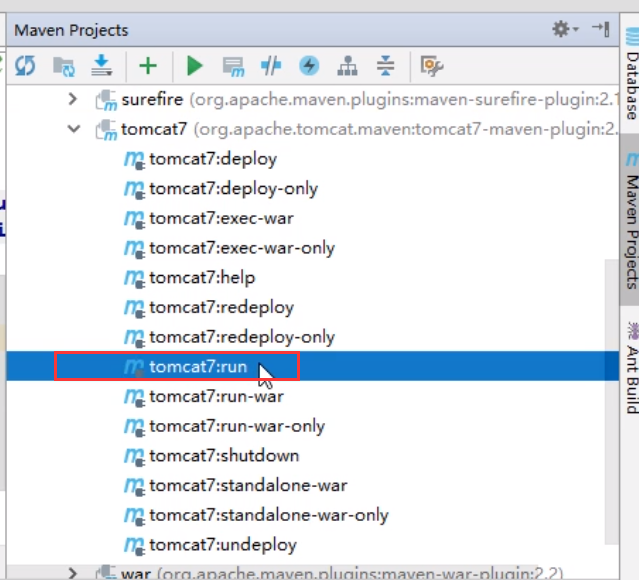This screenshot has width=639, height=580.
Task: Click the green Run Maven Build arrow
Action: click(194, 66)
